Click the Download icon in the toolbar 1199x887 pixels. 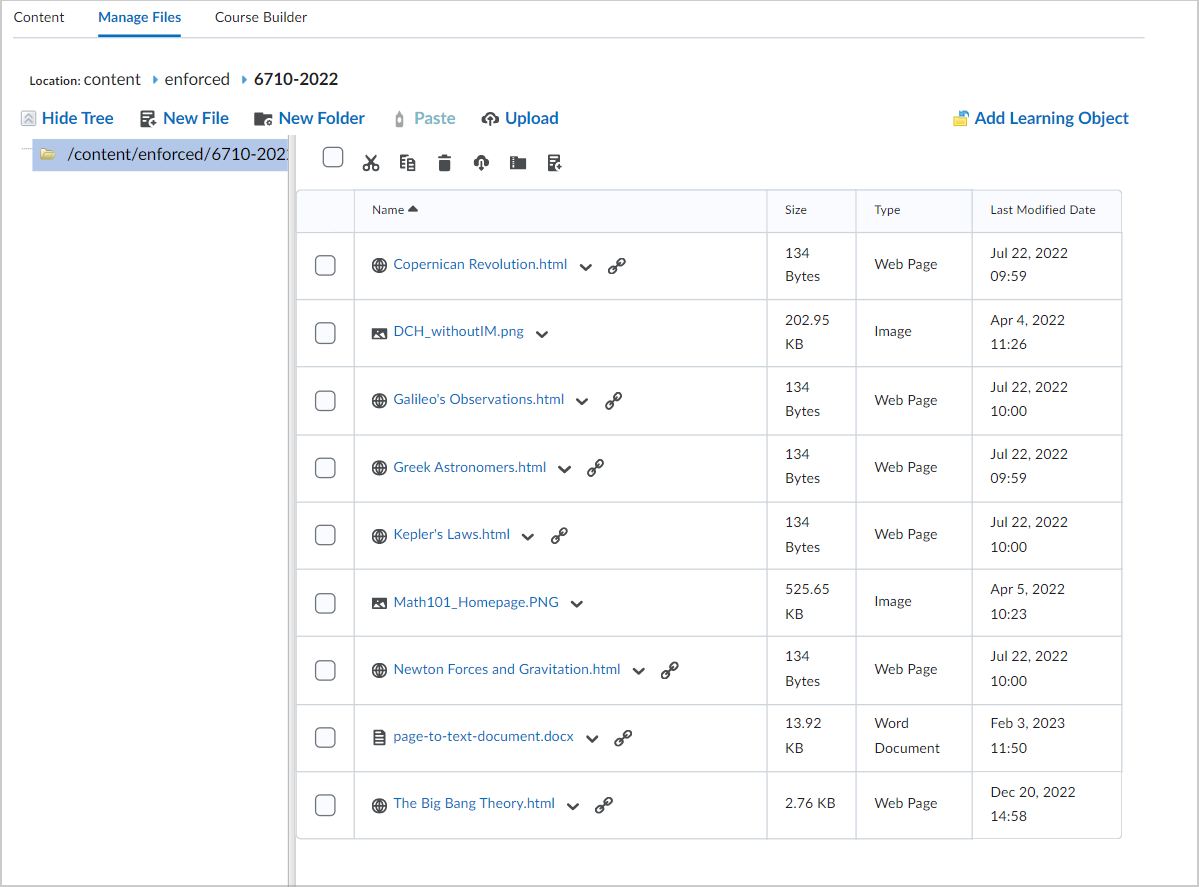click(481, 162)
